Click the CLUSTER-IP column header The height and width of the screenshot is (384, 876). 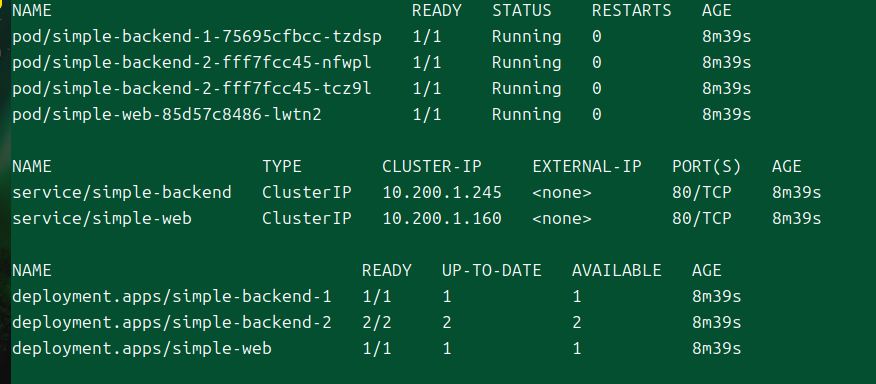[432, 167]
